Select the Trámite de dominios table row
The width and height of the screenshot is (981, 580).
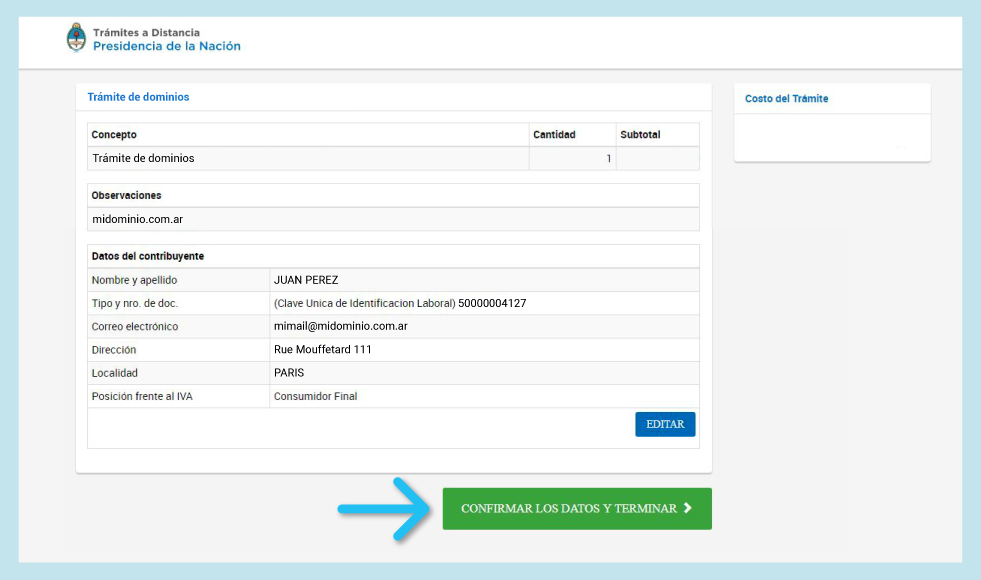pyautogui.click(x=143, y=158)
